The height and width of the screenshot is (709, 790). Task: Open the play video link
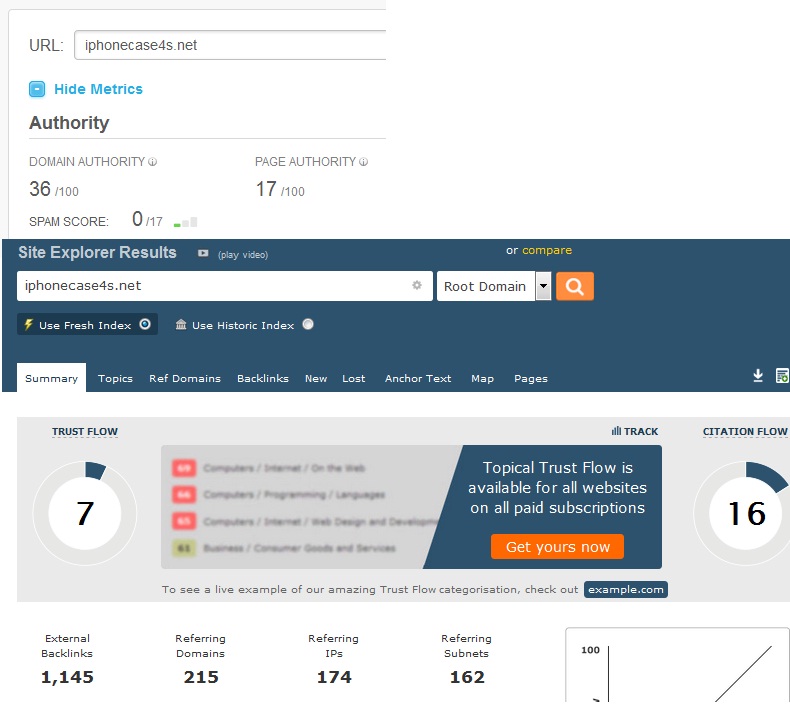[243, 255]
